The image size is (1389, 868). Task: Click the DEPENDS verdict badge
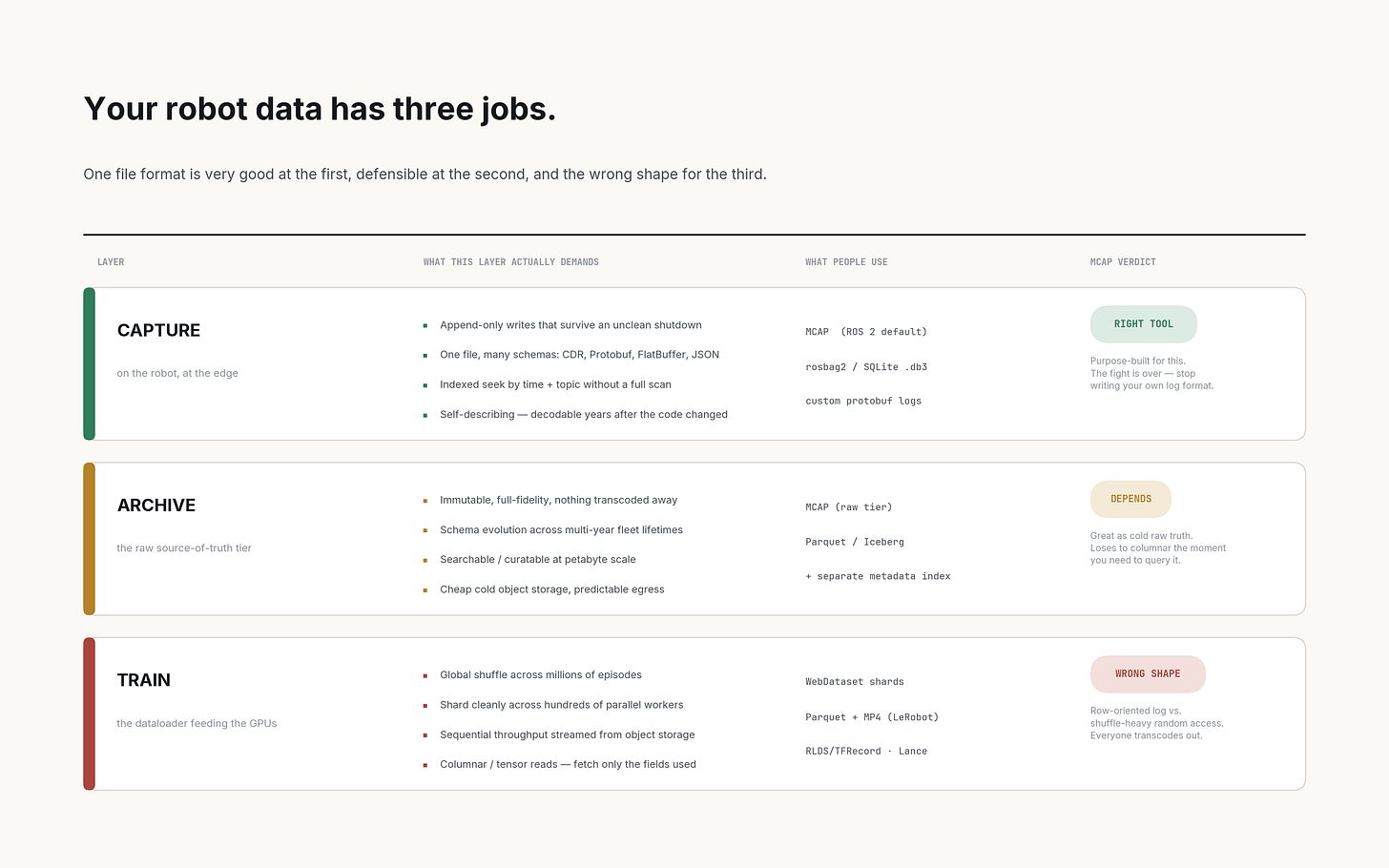(1130, 499)
